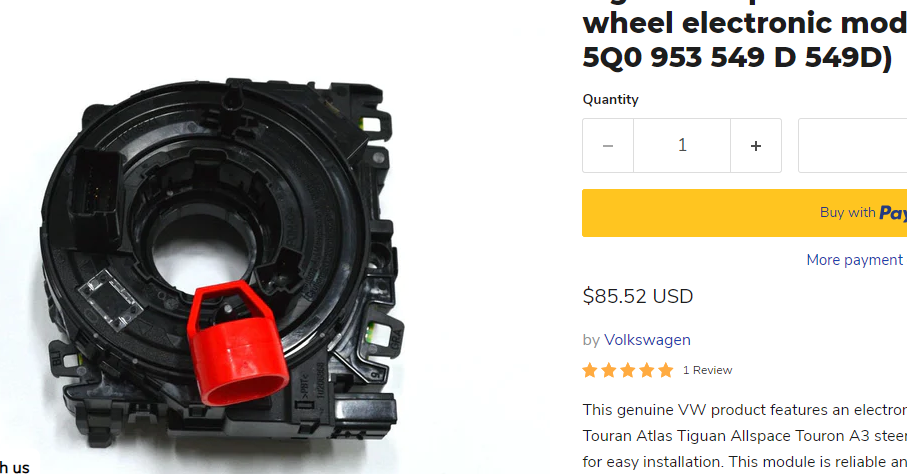
Task: Click the product title heading
Action: point(744,39)
